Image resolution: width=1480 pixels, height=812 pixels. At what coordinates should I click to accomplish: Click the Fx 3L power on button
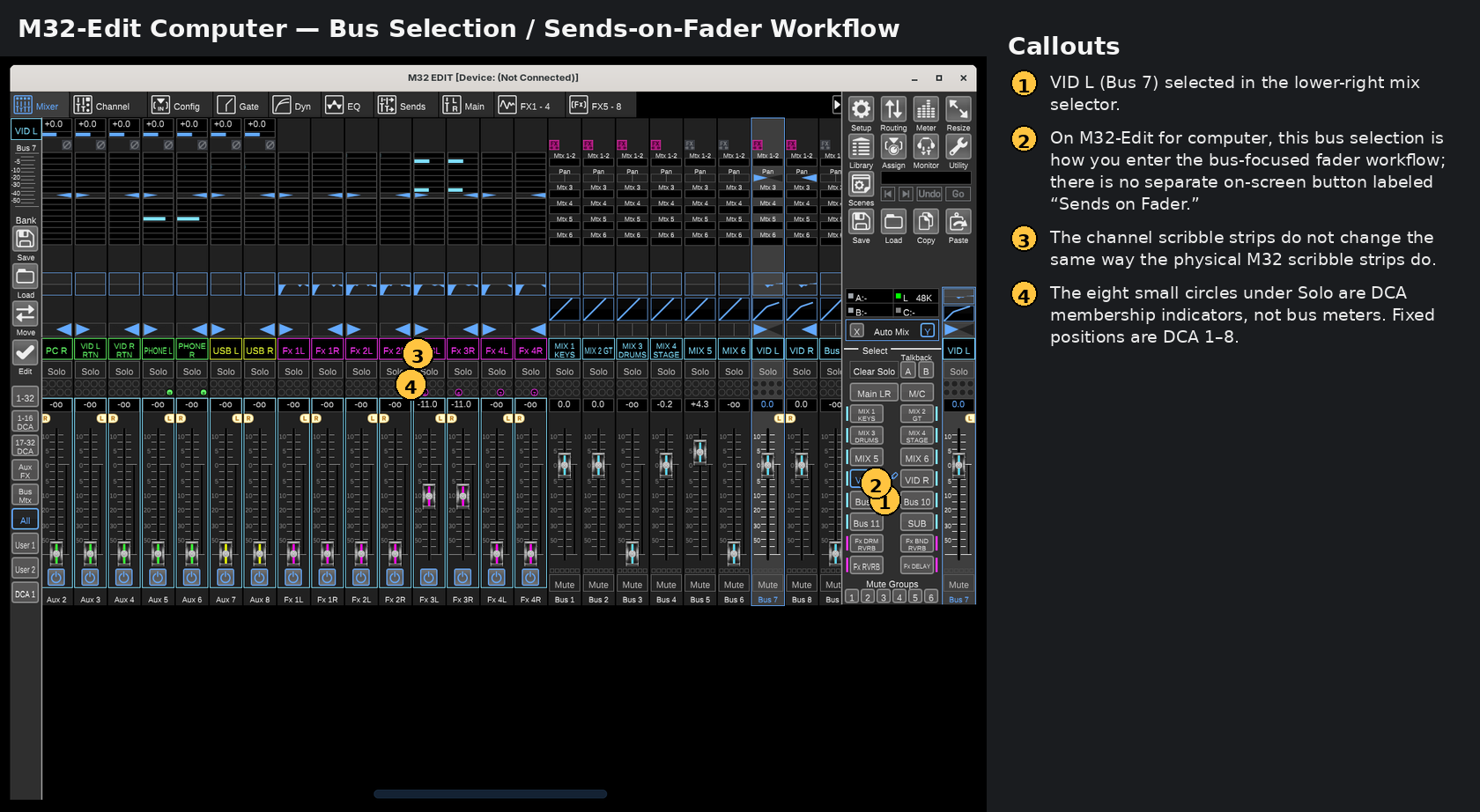click(x=428, y=578)
